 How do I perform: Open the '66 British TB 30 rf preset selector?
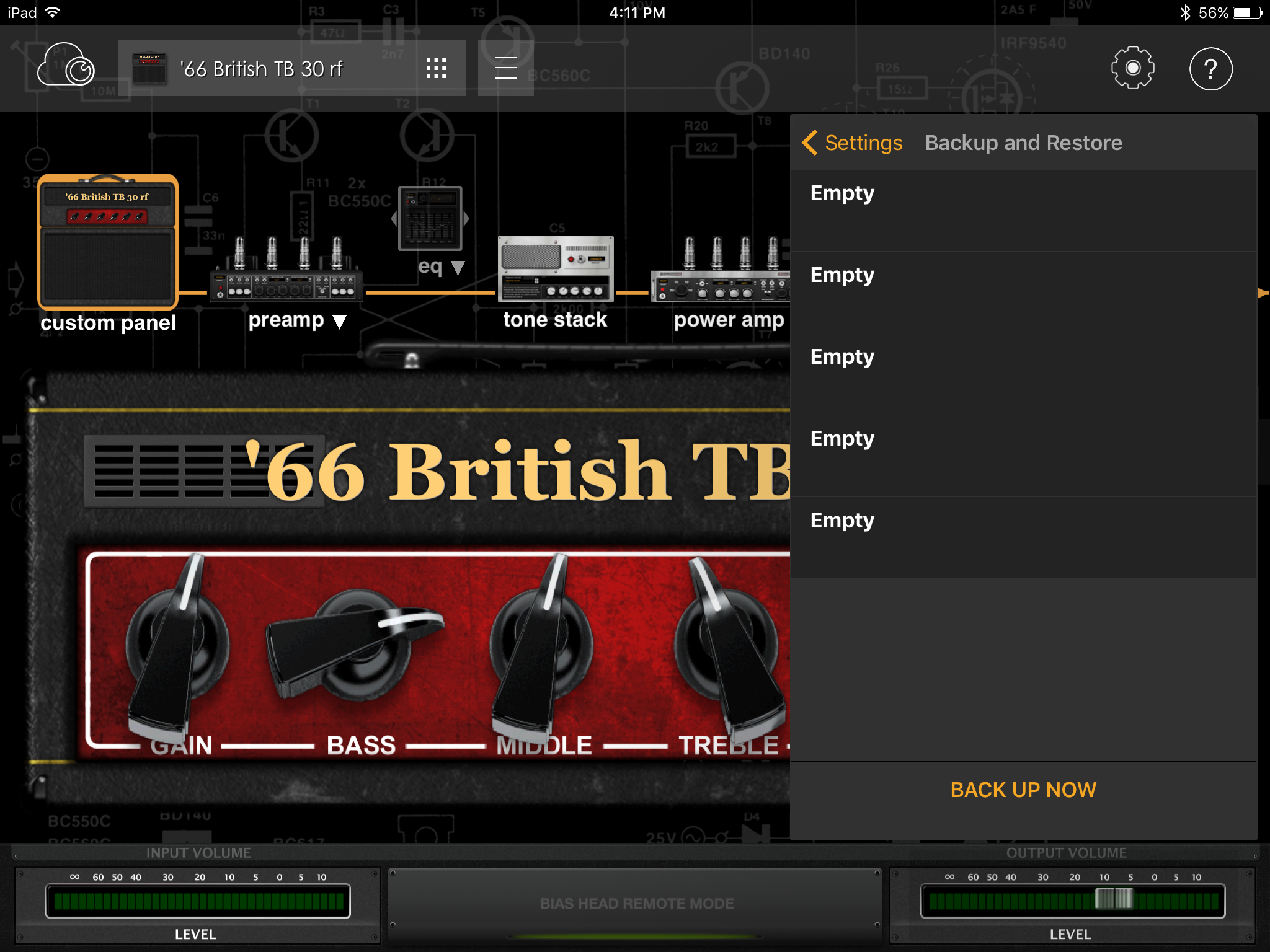pyautogui.click(x=260, y=68)
